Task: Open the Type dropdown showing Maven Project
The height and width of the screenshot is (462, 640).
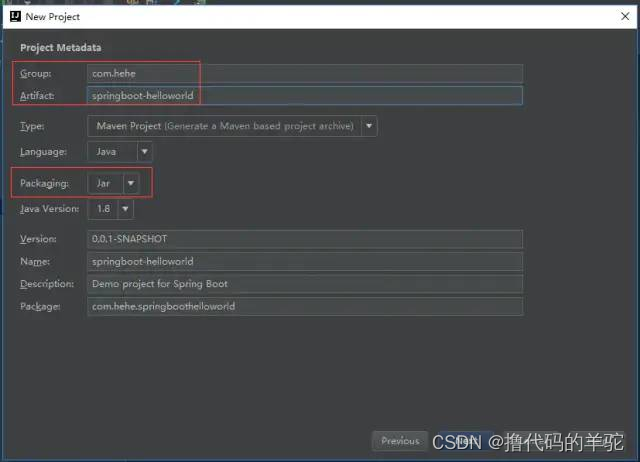Action: 232,126
